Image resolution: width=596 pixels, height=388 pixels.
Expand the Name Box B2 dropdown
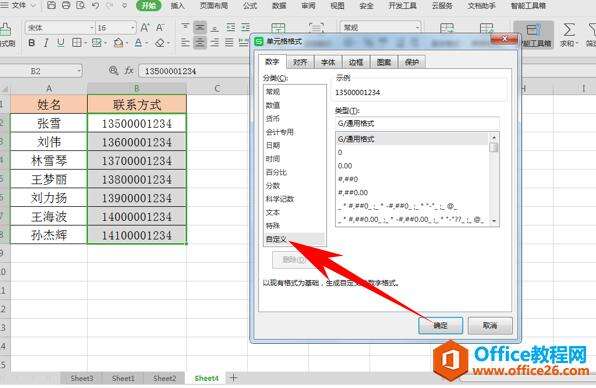[x=79, y=71]
